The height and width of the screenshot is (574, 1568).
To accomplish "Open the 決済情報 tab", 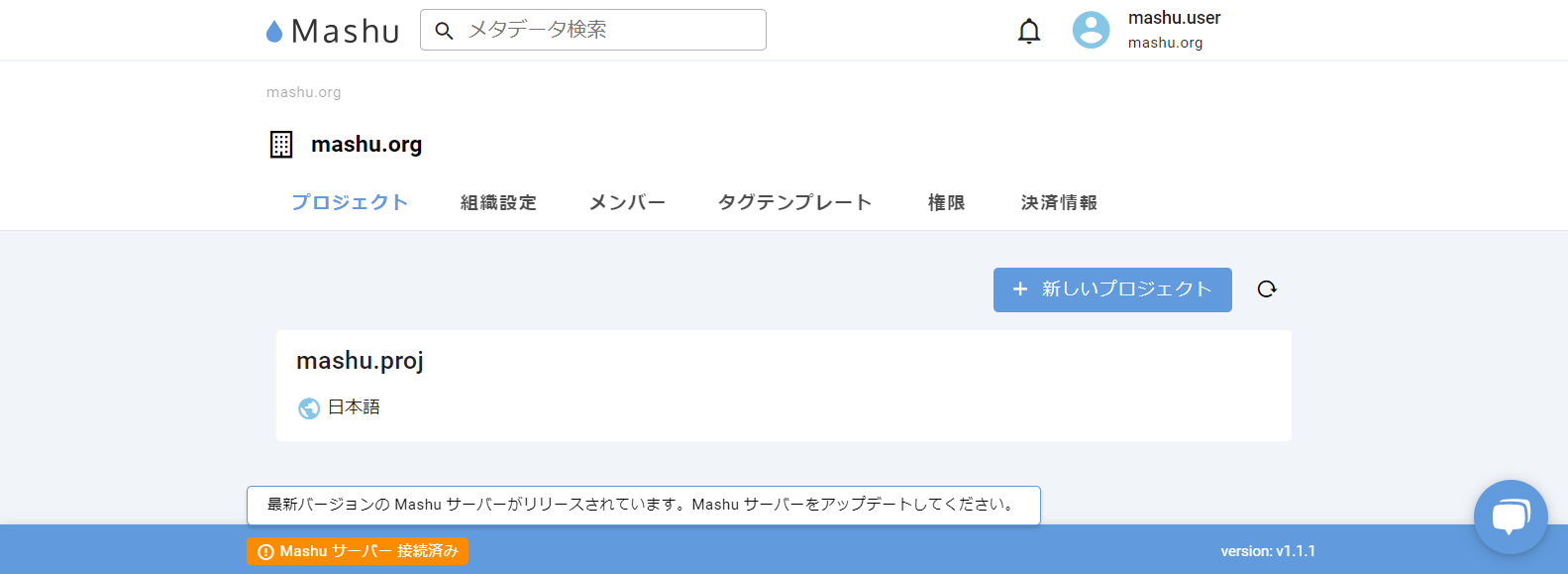I will coord(1059,202).
